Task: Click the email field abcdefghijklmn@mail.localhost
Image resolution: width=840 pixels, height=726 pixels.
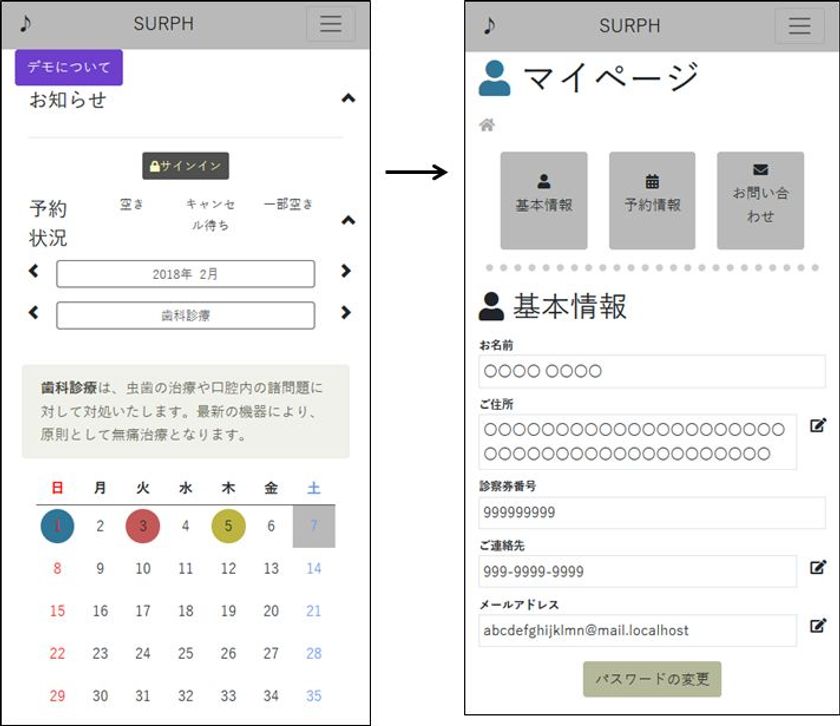Action: pos(638,630)
